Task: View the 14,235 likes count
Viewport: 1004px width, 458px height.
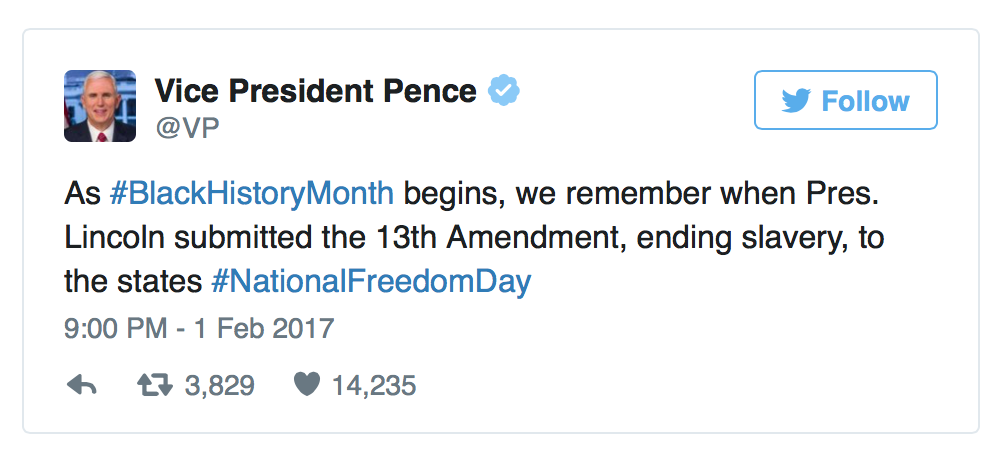Action: pyautogui.click(x=373, y=385)
